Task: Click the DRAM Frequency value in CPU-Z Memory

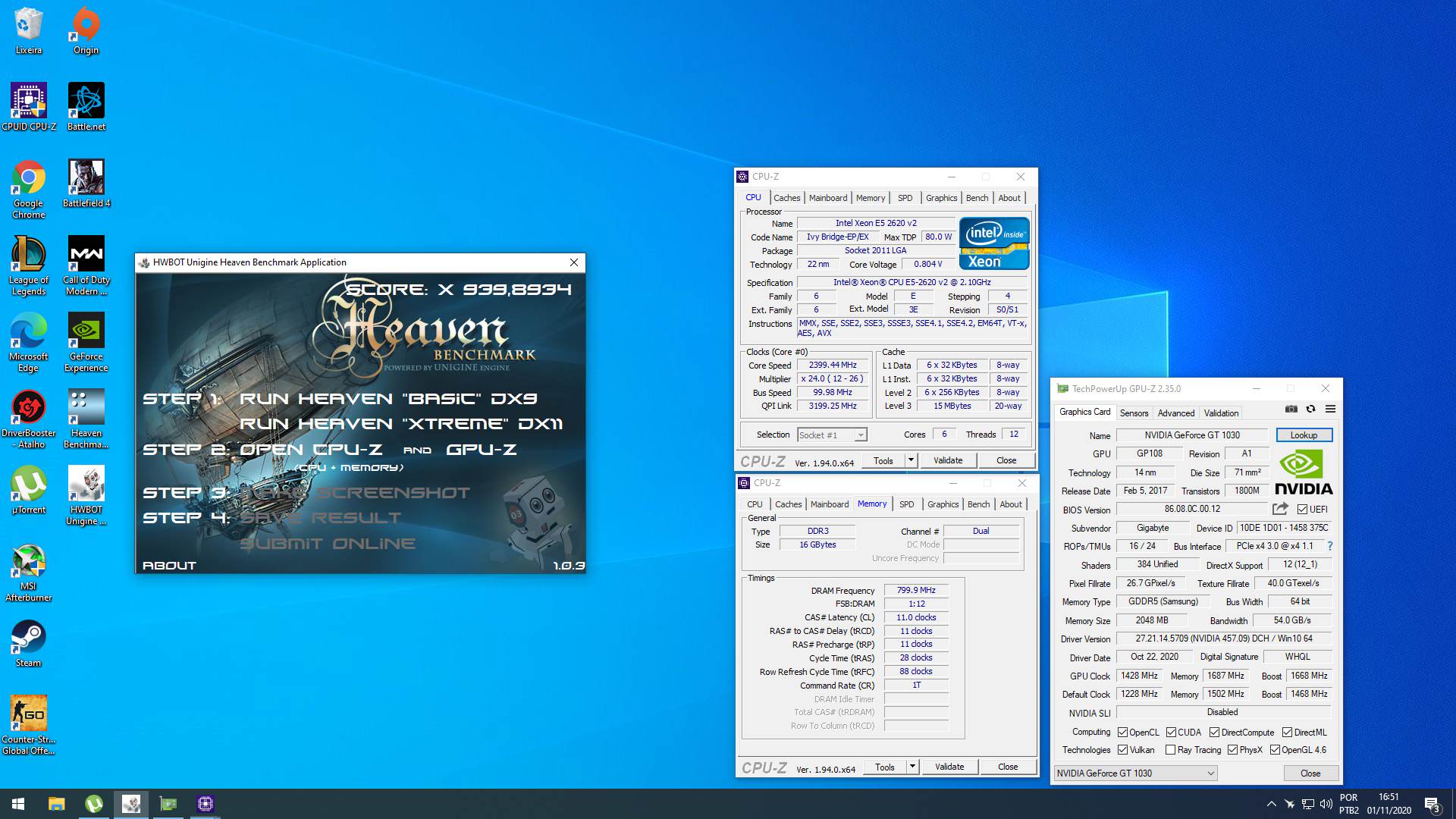Action: pyautogui.click(x=916, y=590)
